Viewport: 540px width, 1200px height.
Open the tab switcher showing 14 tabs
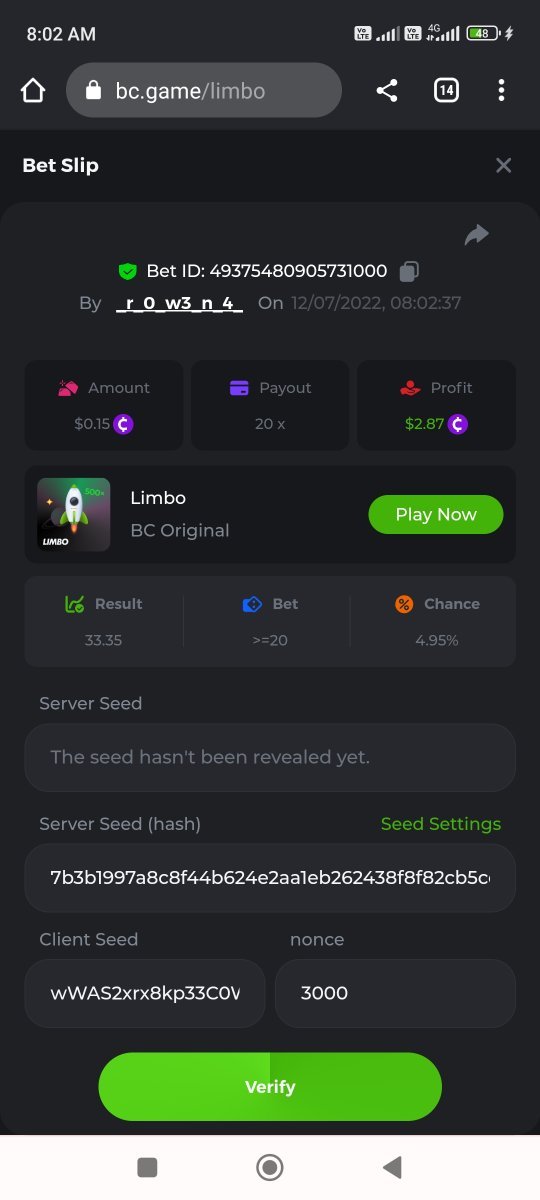tap(446, 91)
